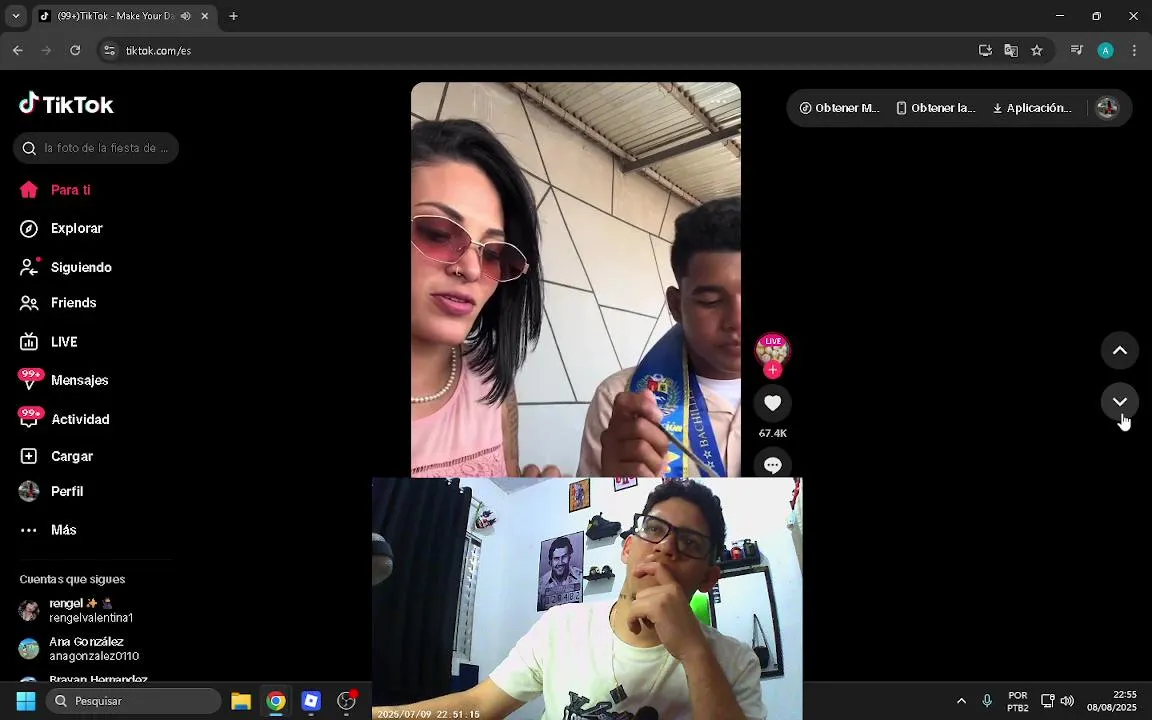Reload the TikTok page

tap(75, 51)
